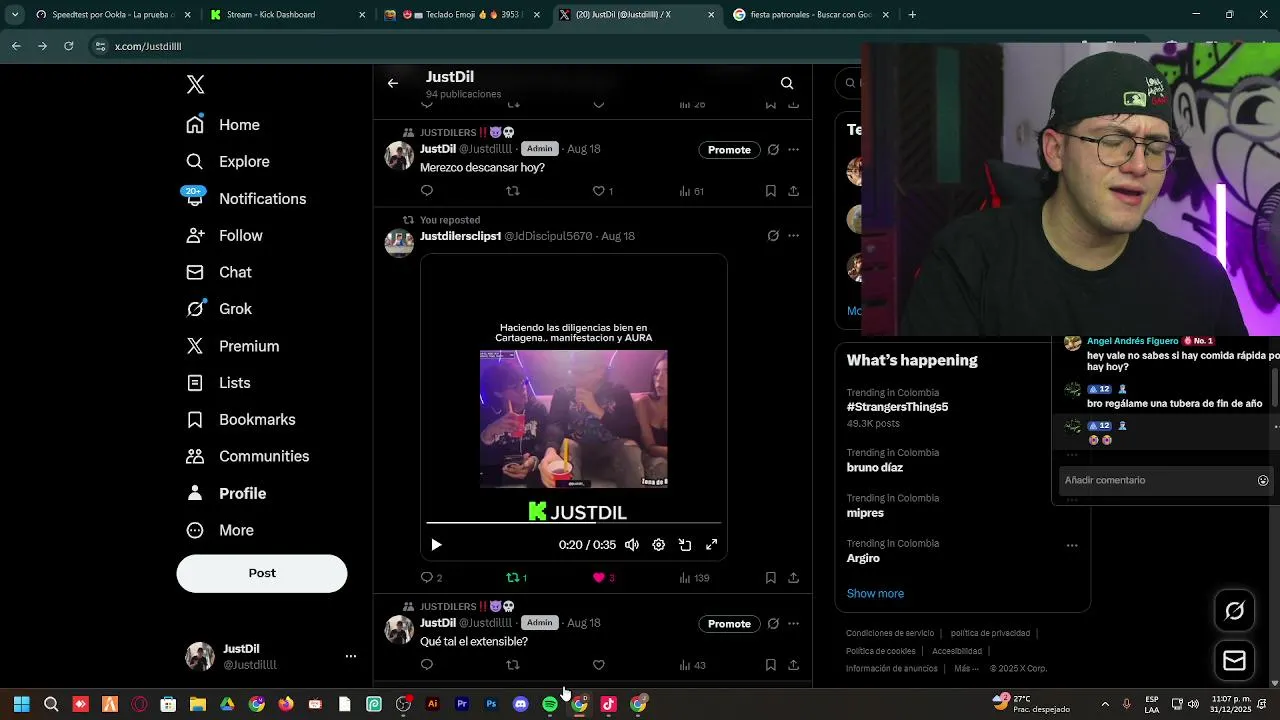Promote the 'Qué tal el extensible?' post
Screen dimensions: 1280x720
pyautogui.click(x=729, y=624)
